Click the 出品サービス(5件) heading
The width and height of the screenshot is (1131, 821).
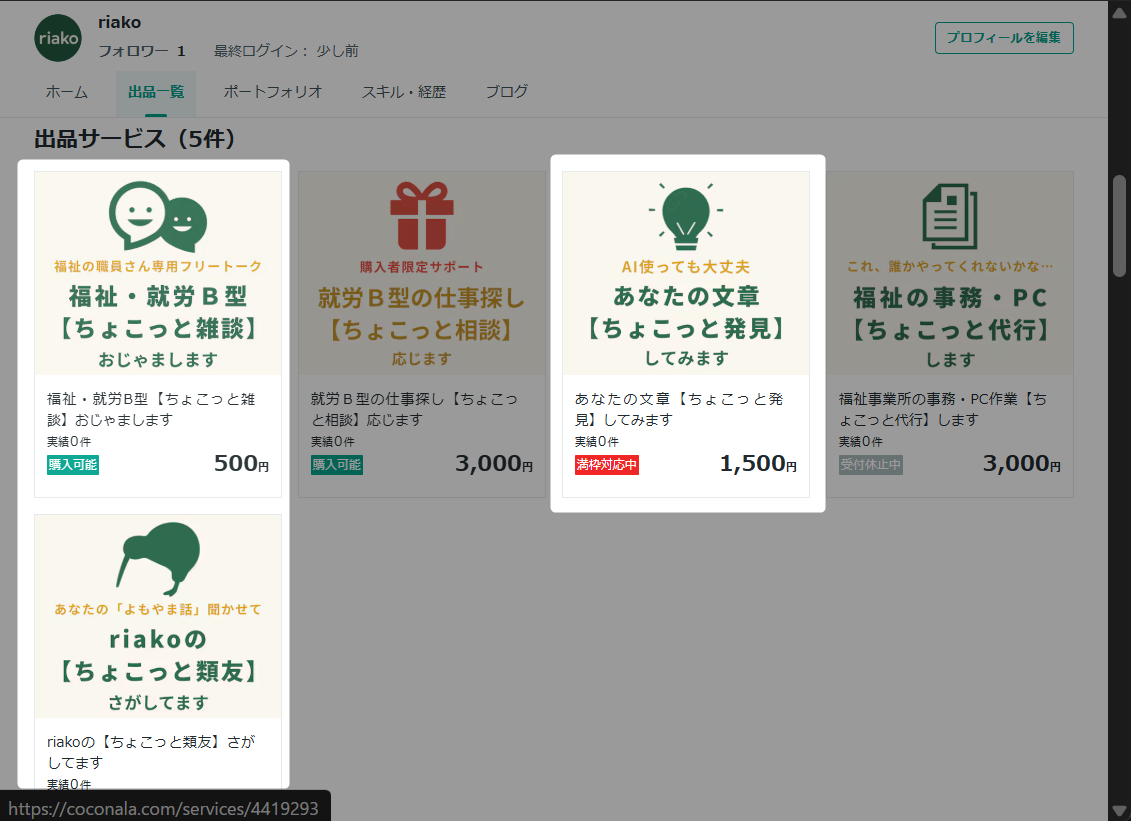click(135, 139)
